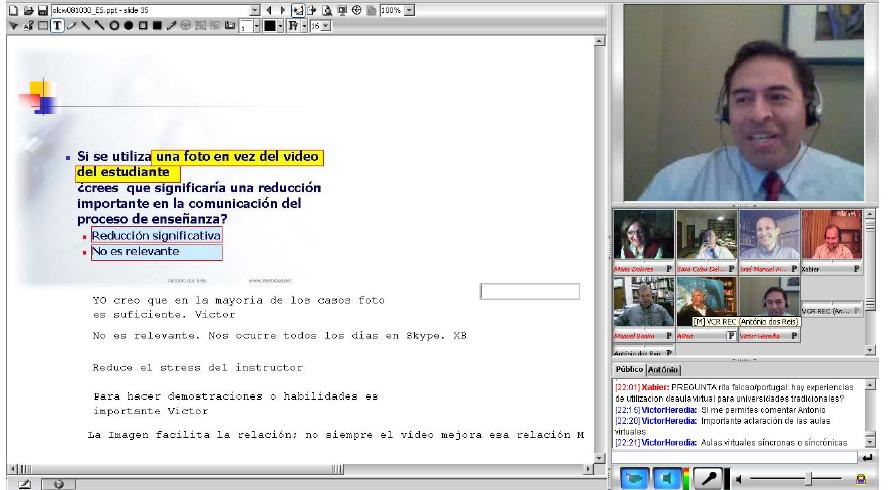Screen dimensions: 889x490
Task: Open the color picker dropdown arrow
Action: click(280, 26)
